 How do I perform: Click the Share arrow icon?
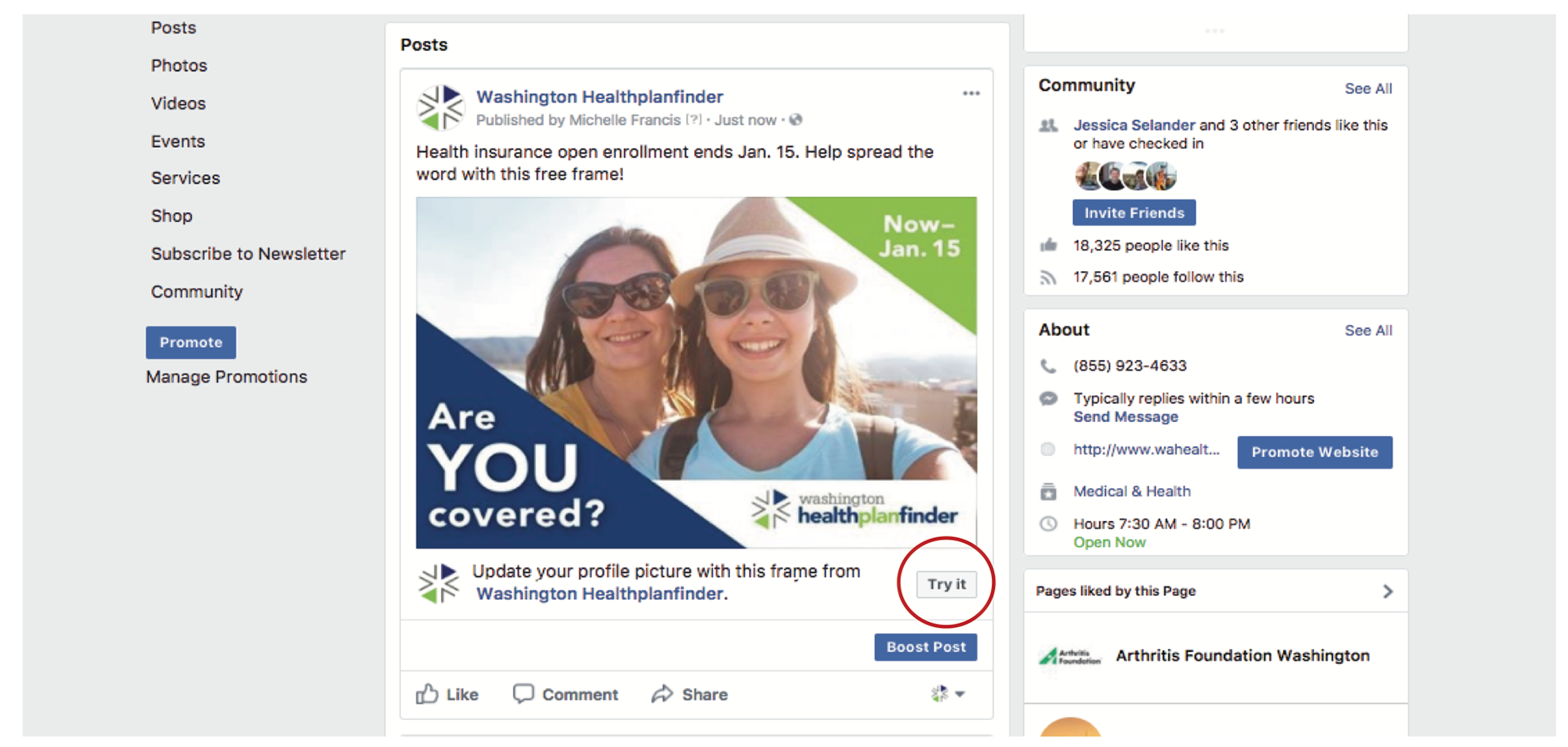[662, 694]
